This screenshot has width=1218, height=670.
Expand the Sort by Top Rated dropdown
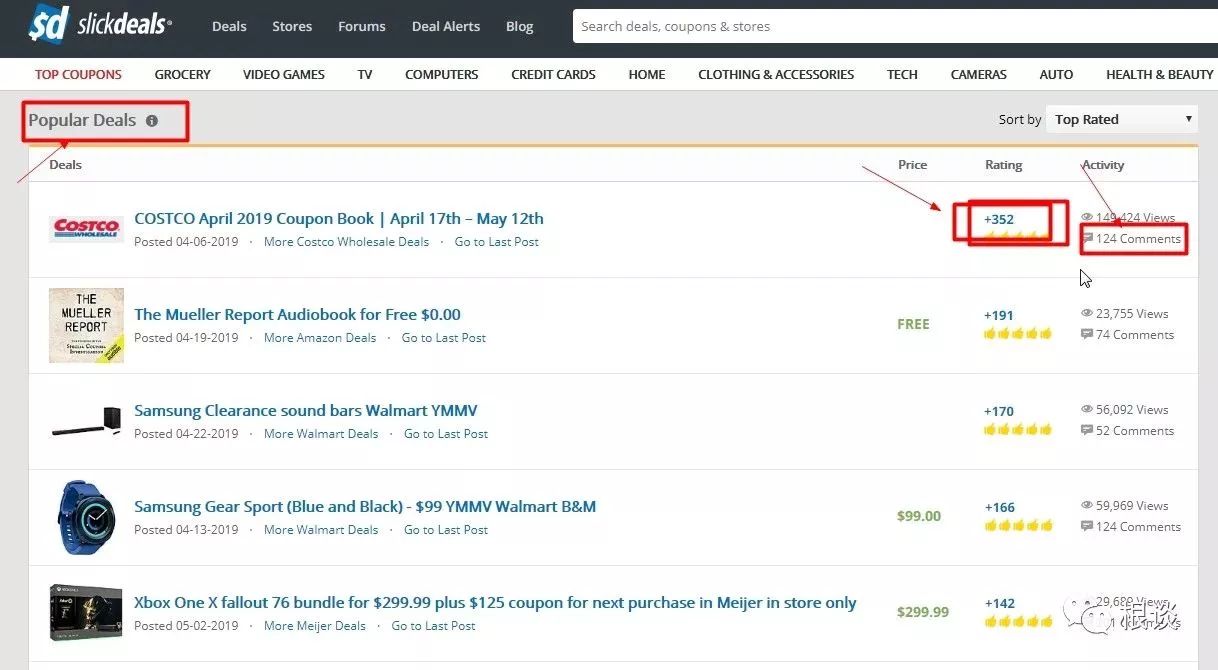(1121, 119)
